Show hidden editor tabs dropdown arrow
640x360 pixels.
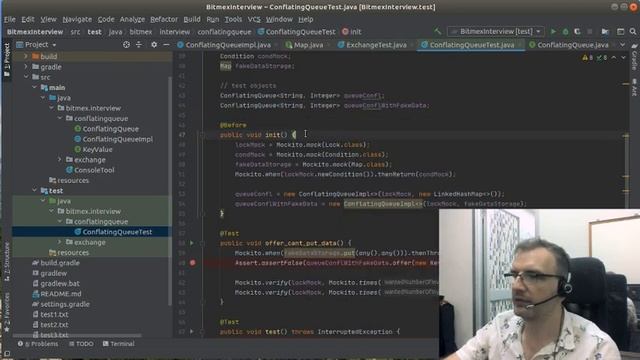coord(622,45)
